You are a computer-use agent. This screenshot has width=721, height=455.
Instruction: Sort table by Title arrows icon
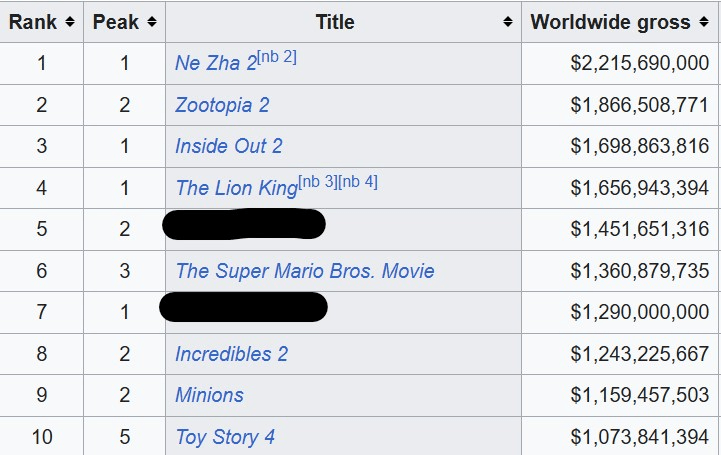(508, 22)
